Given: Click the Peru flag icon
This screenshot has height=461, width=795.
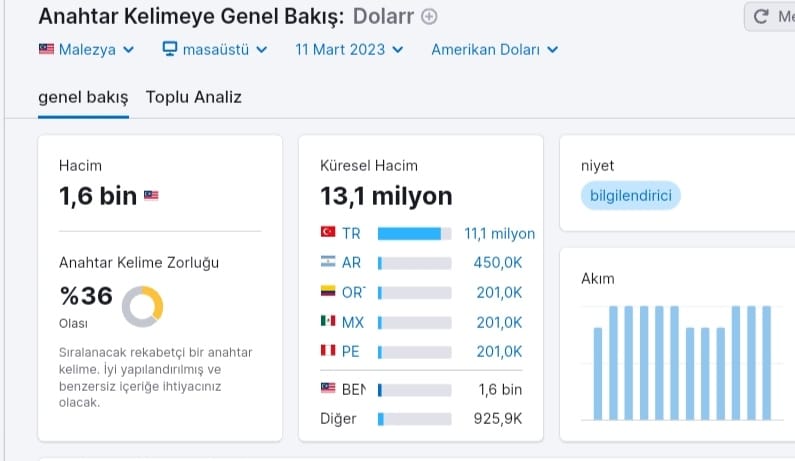Looking at the screenshot, I should 328,350.
